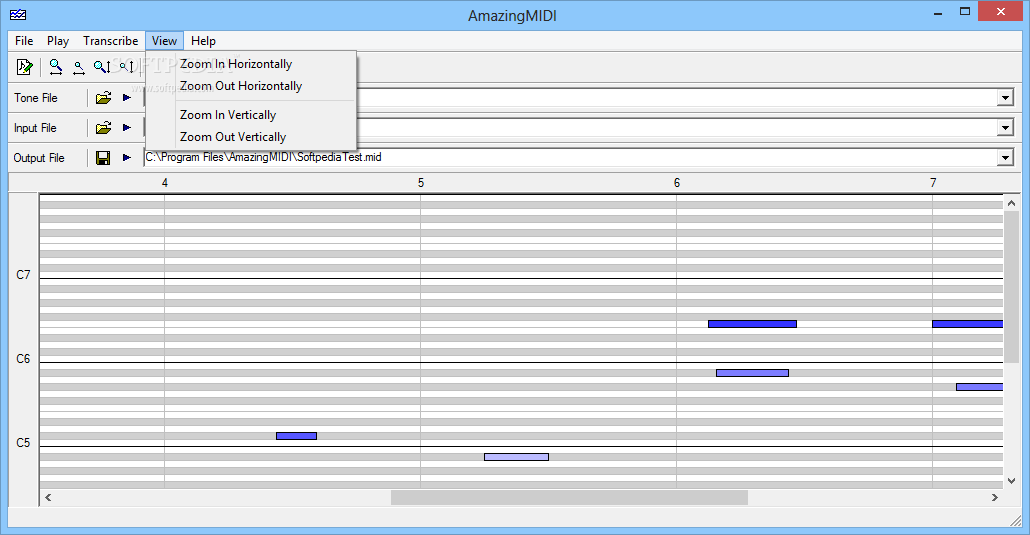Click the Input File label

(x=35, y=128)
